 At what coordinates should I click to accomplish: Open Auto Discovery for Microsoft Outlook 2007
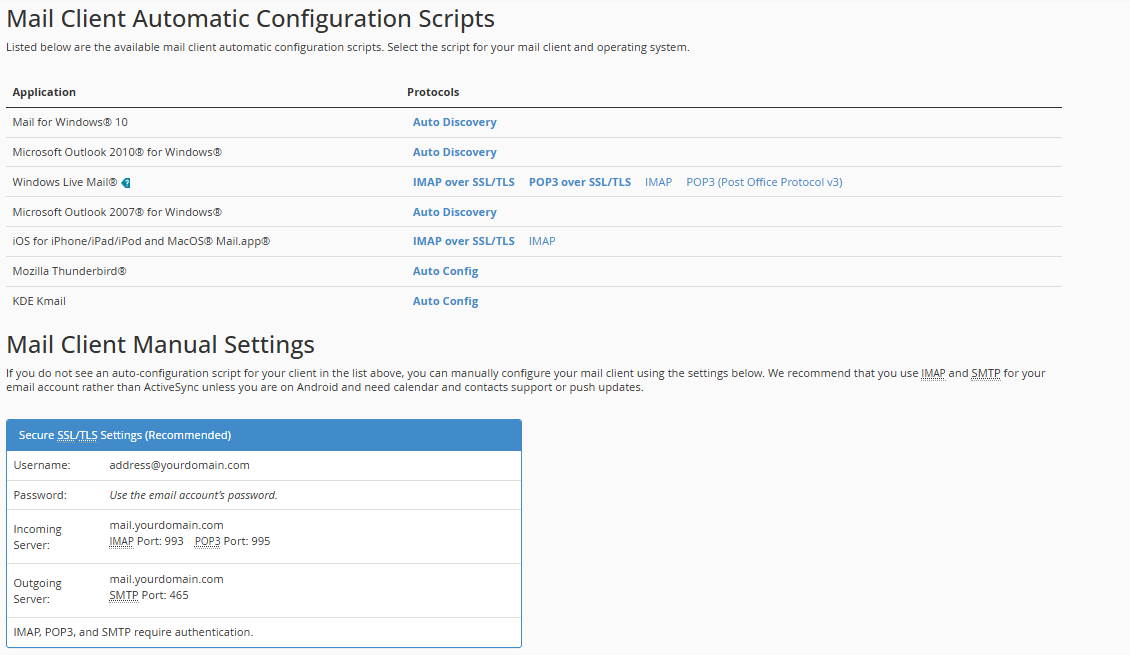454,211
